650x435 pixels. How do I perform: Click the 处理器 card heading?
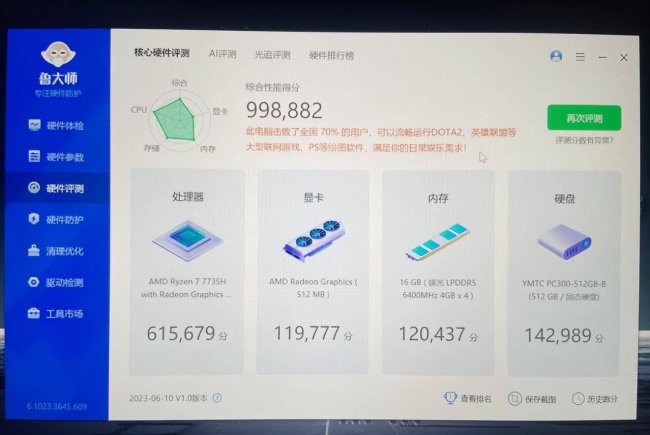pos(188,197)
